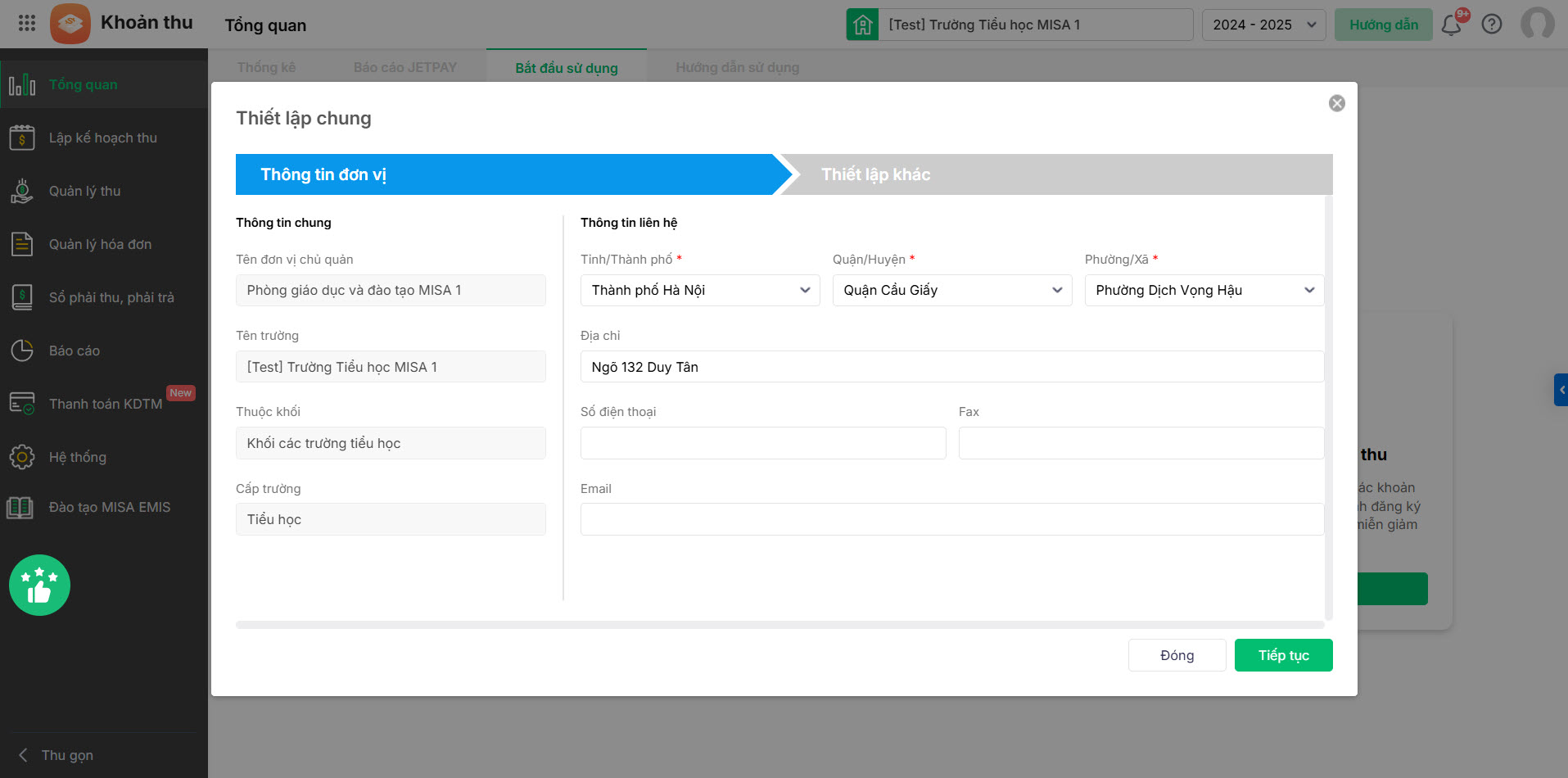Screen dimensions: 1568x778
Task: Open Hệ thống menu
Action: coord(104,457)
